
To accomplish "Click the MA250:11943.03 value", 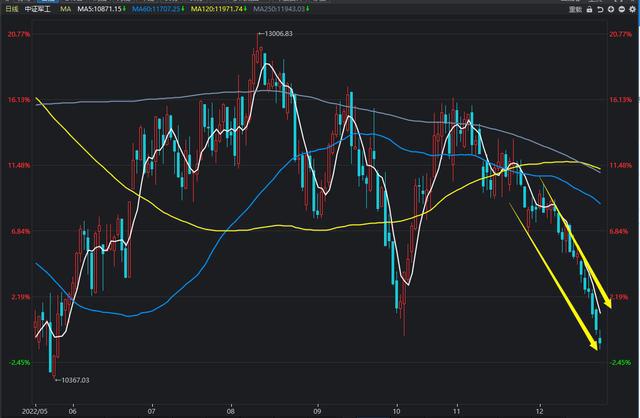I will click(279, 9).
